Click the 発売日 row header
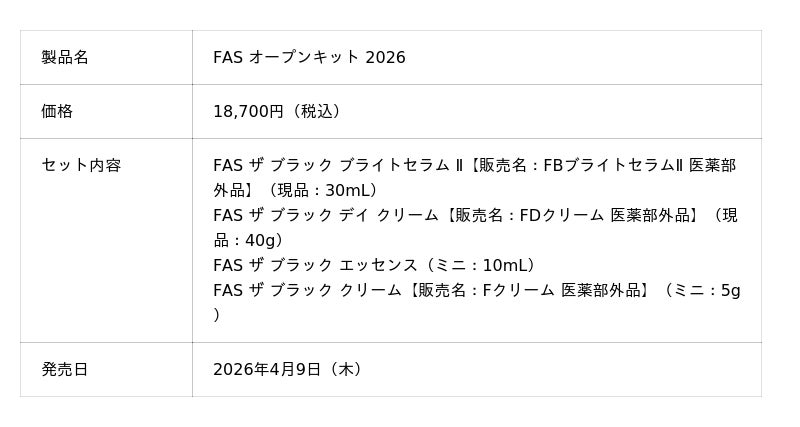Viewport: 800px width, 427px height. tap(65, 369)
